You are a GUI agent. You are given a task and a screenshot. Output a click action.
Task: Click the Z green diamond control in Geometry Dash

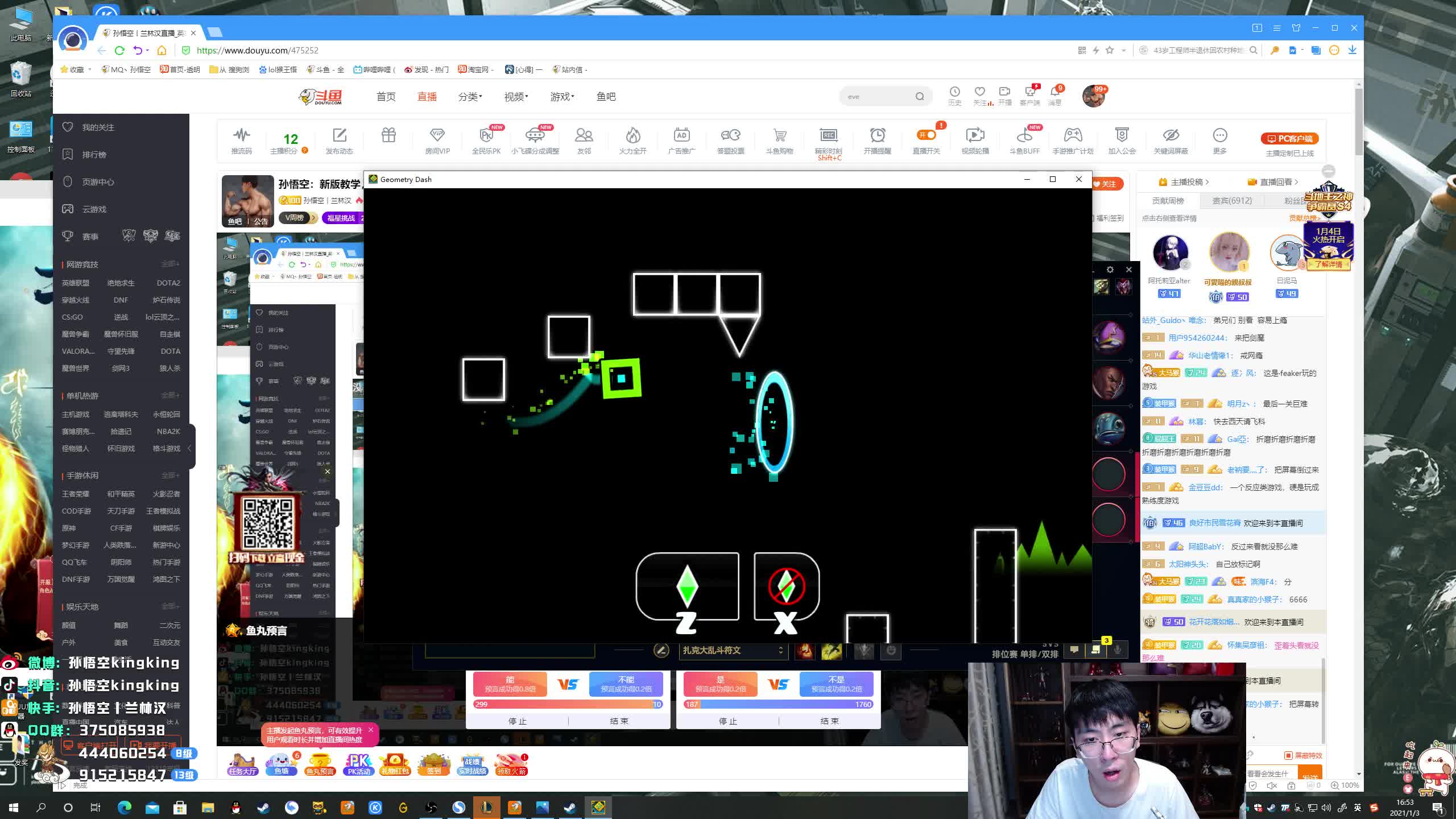[x=687, y=587]
